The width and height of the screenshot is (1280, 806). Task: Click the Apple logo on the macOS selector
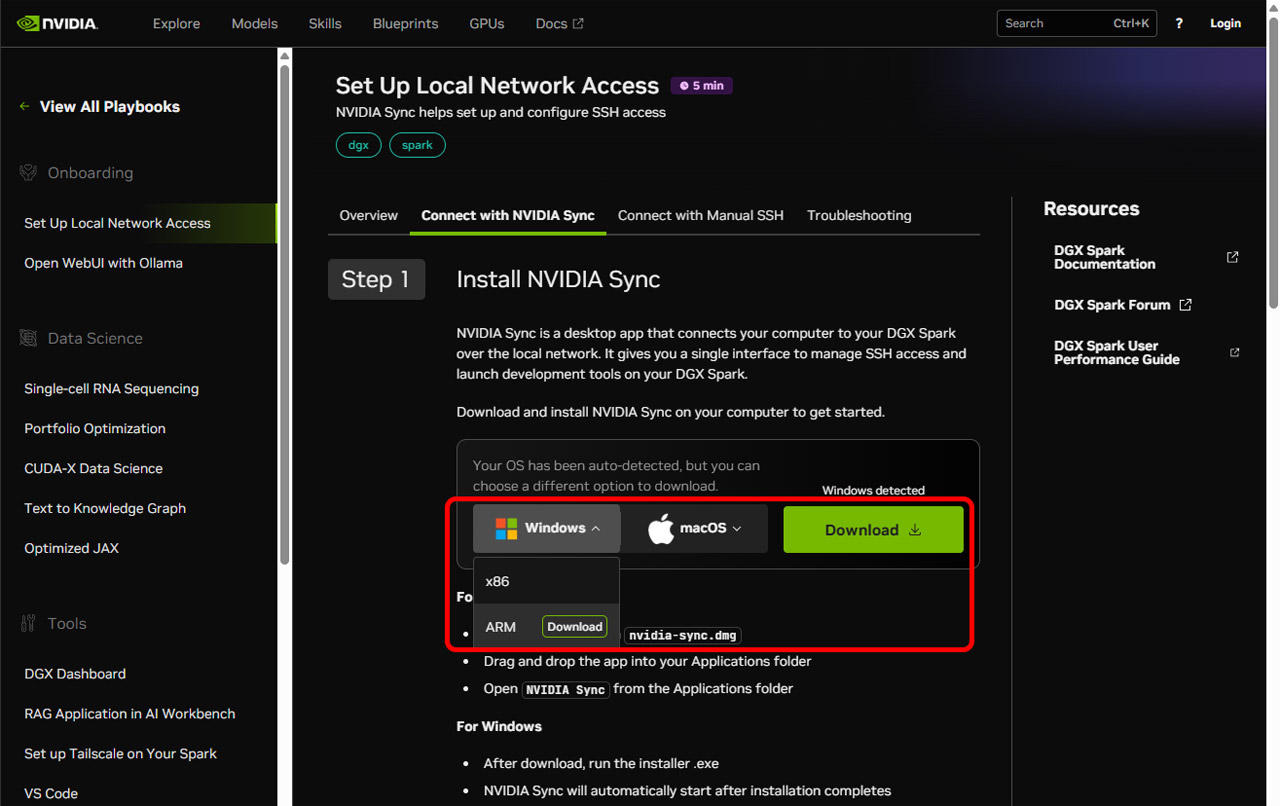pos(661,529)
